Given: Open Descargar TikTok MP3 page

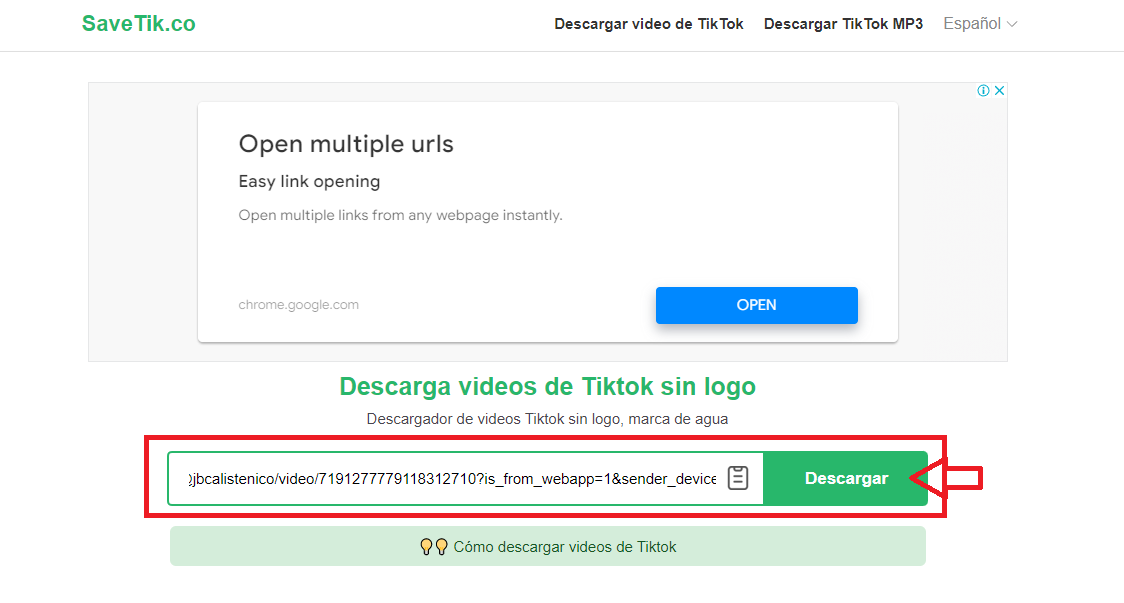Looking at the screenshot, I should click(x=843, y=24).
